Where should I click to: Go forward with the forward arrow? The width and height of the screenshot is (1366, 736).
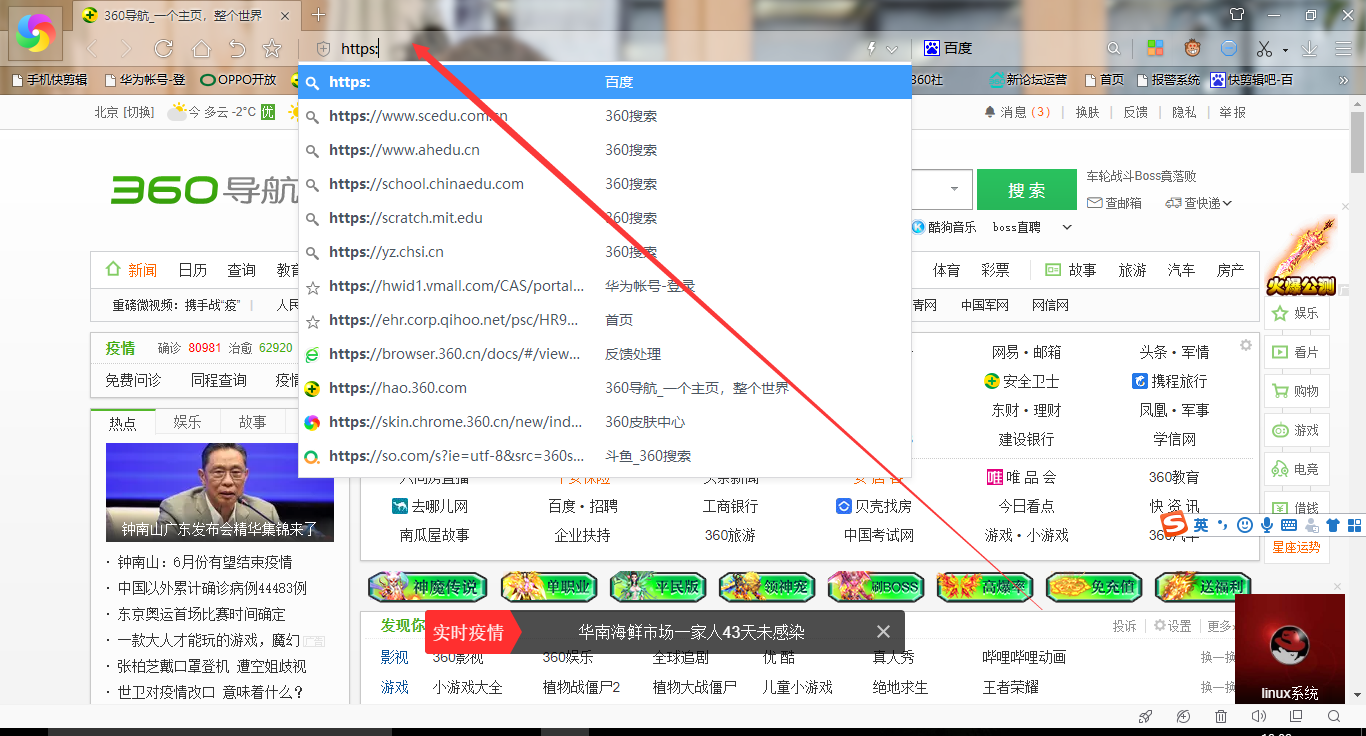tap(126, 48)
